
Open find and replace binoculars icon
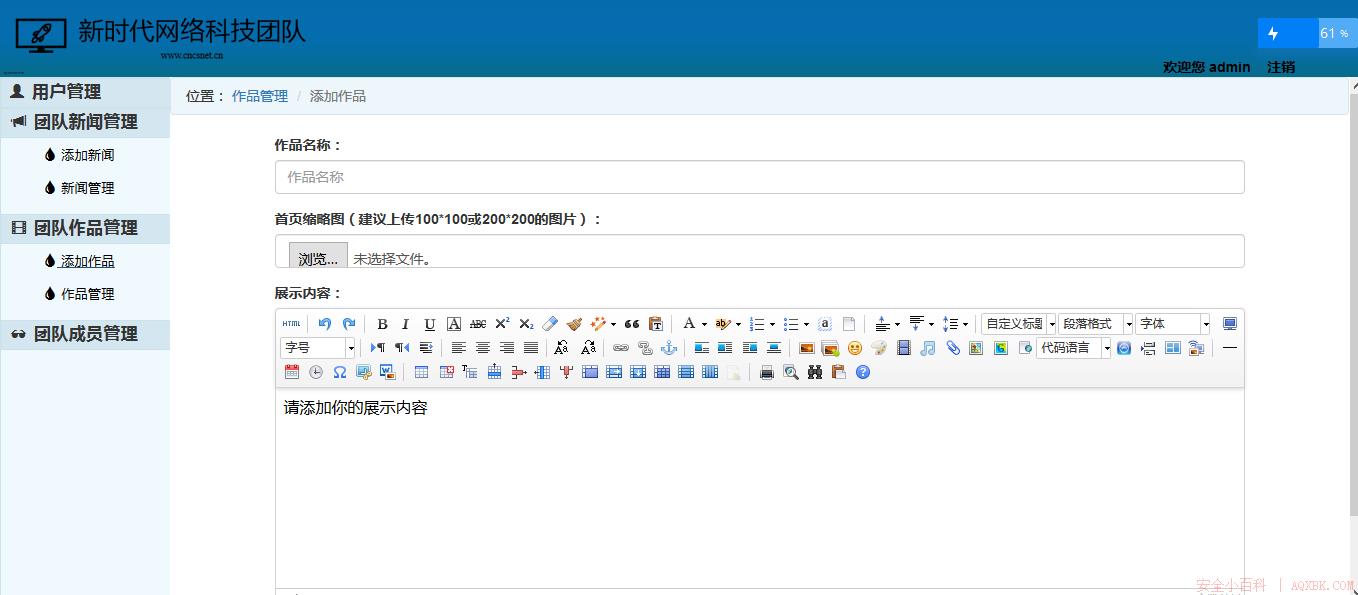click(815, 372)
